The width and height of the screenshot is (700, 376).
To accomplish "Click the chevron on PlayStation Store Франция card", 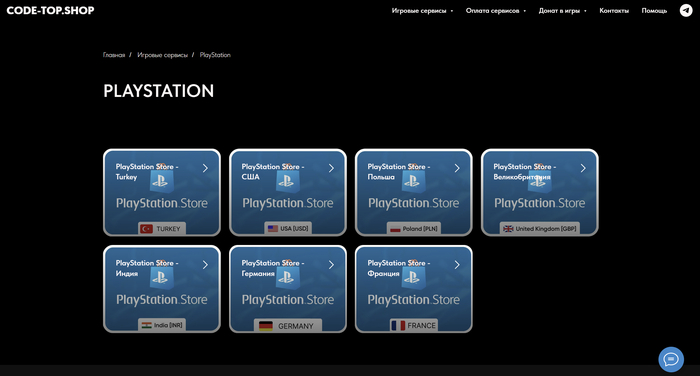I will (457, 265).
